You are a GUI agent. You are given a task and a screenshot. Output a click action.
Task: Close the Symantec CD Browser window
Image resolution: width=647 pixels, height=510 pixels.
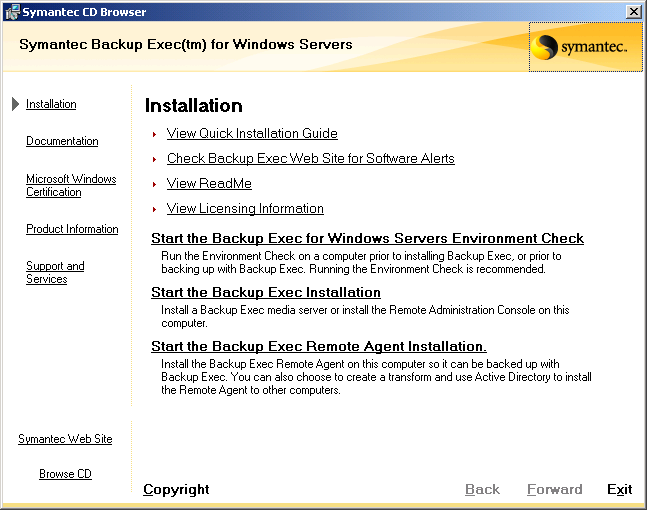[633, 12]
